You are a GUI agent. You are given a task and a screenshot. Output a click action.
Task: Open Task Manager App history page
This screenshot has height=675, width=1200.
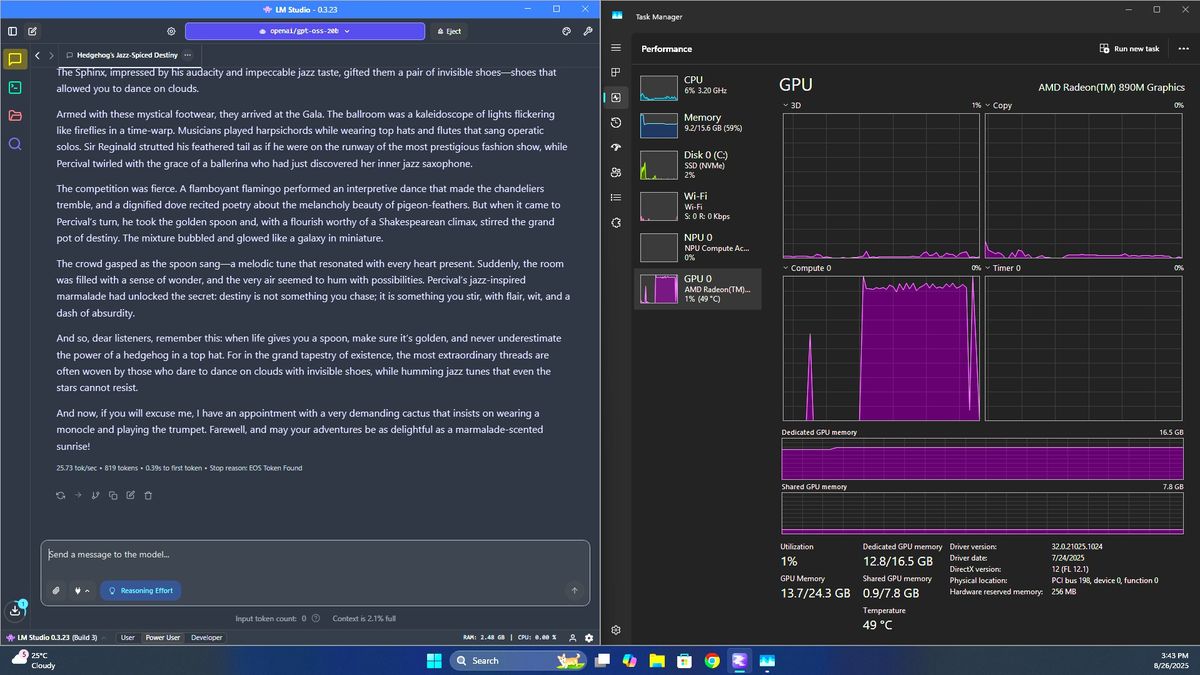point(616,123)
